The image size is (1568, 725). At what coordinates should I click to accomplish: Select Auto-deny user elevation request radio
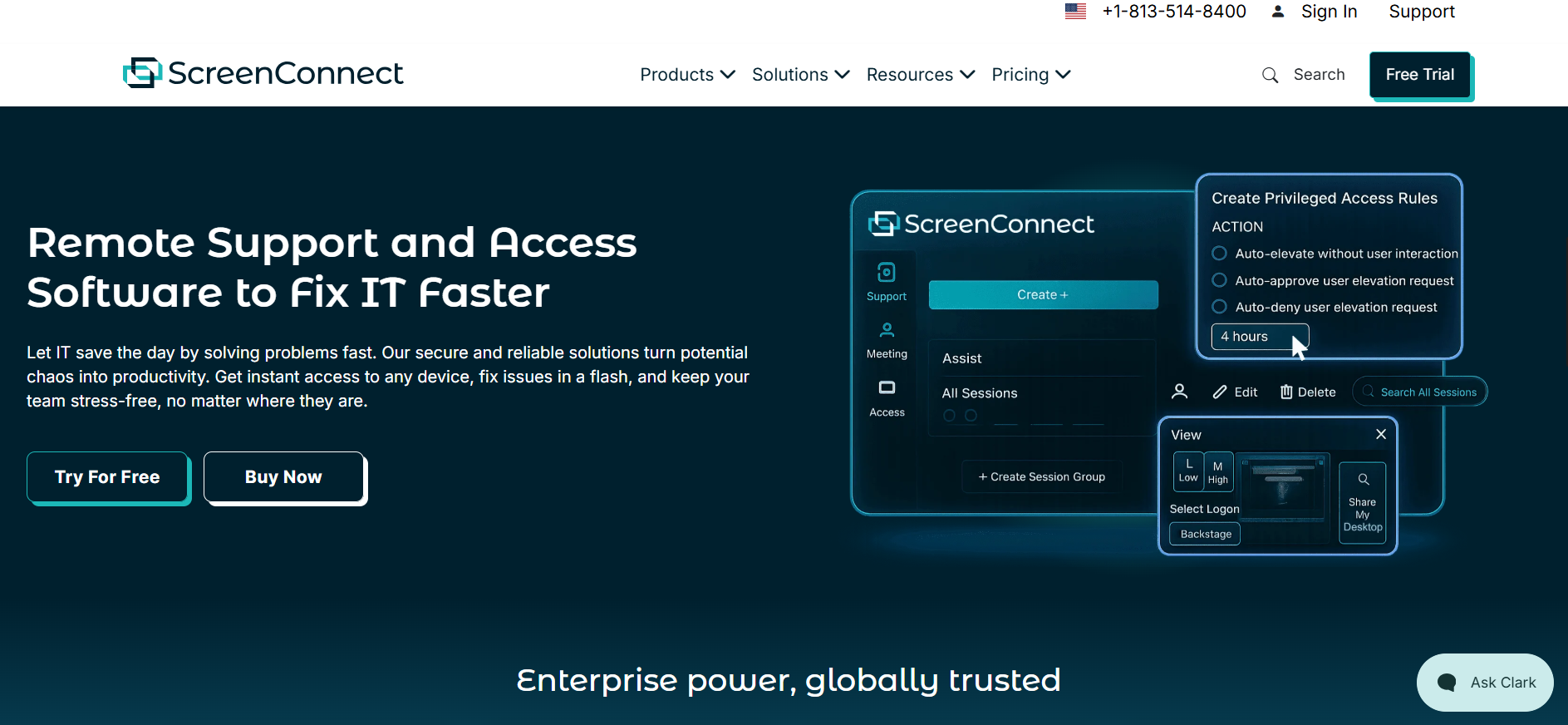click(x=1219, y=307)
